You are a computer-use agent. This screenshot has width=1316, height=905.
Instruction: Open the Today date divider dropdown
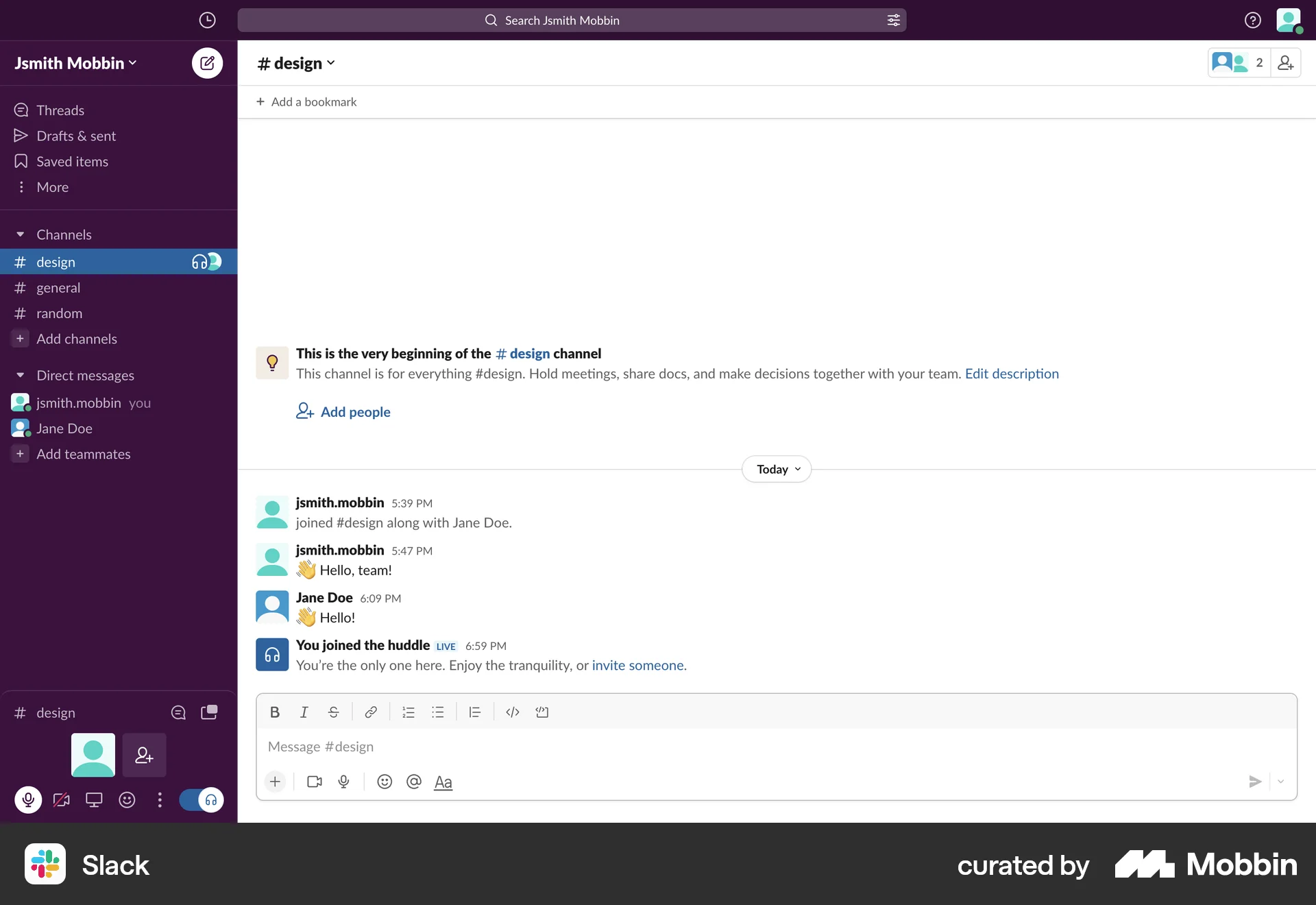[x=775, y=469]
